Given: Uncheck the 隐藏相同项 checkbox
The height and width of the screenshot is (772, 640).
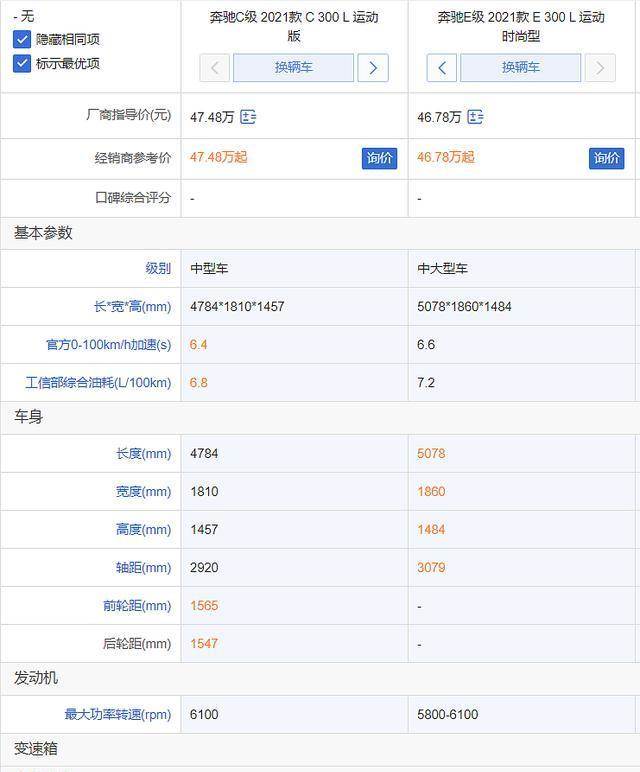Looking at the screenshot, I should (x=22, y=39).
